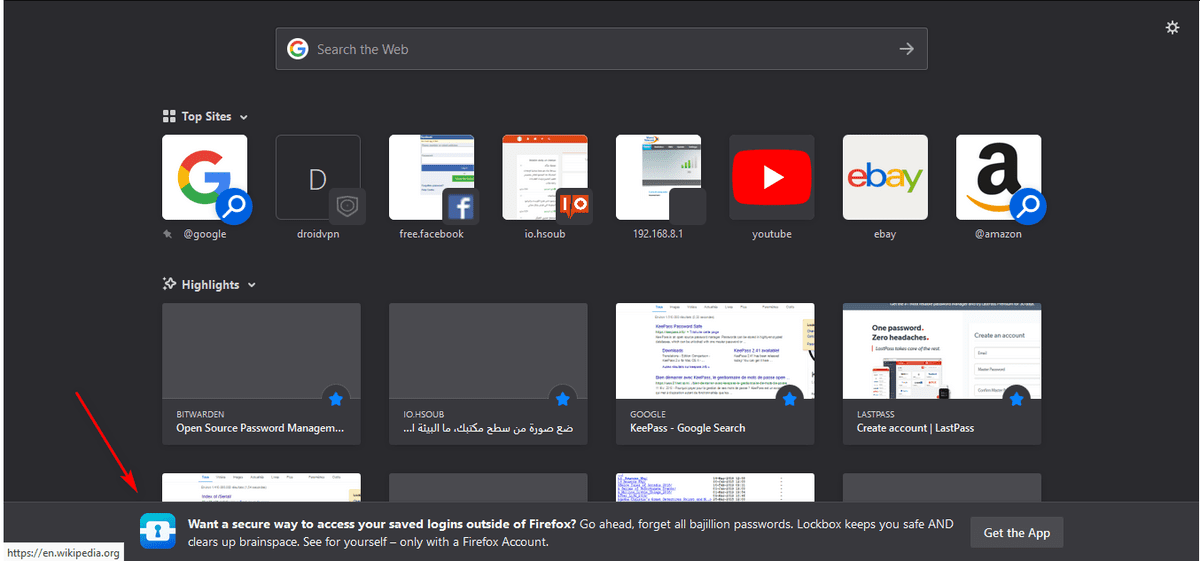
Task: Open Bitwarden Open Source Password highlight card
Action: pyautogui.click(x=261, y=375)
